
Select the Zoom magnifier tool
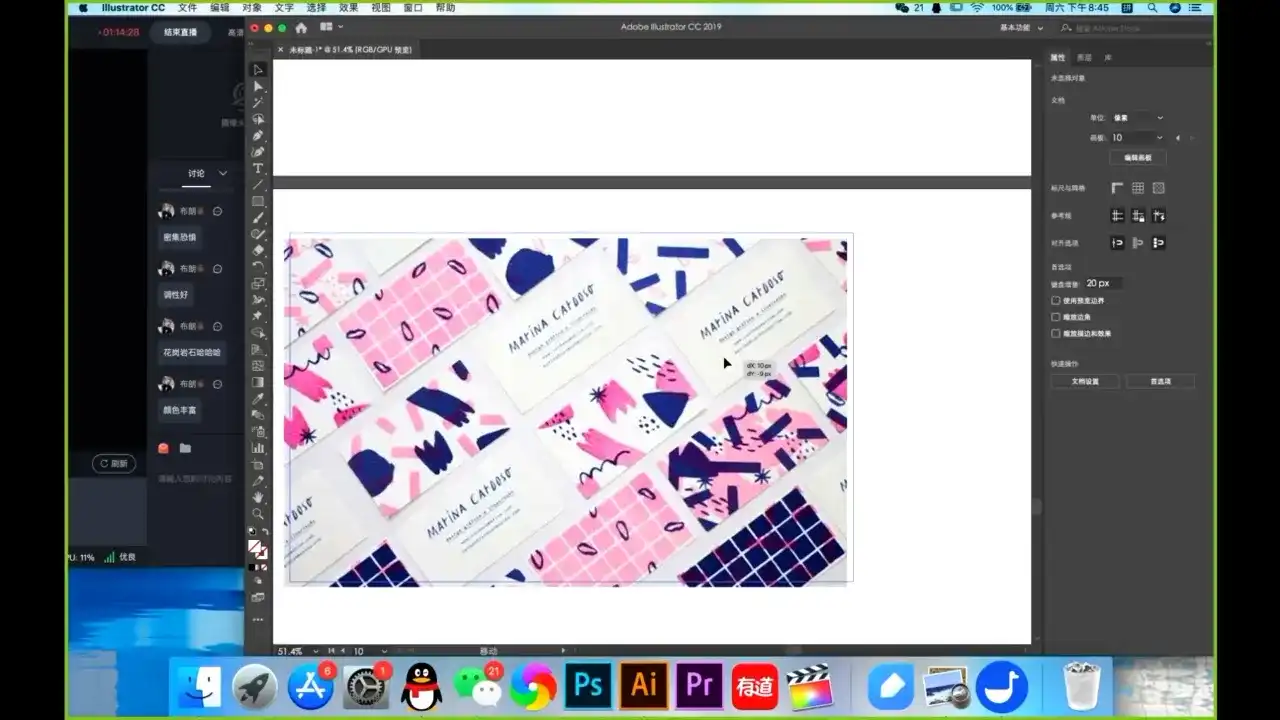[x=258, y=513]
